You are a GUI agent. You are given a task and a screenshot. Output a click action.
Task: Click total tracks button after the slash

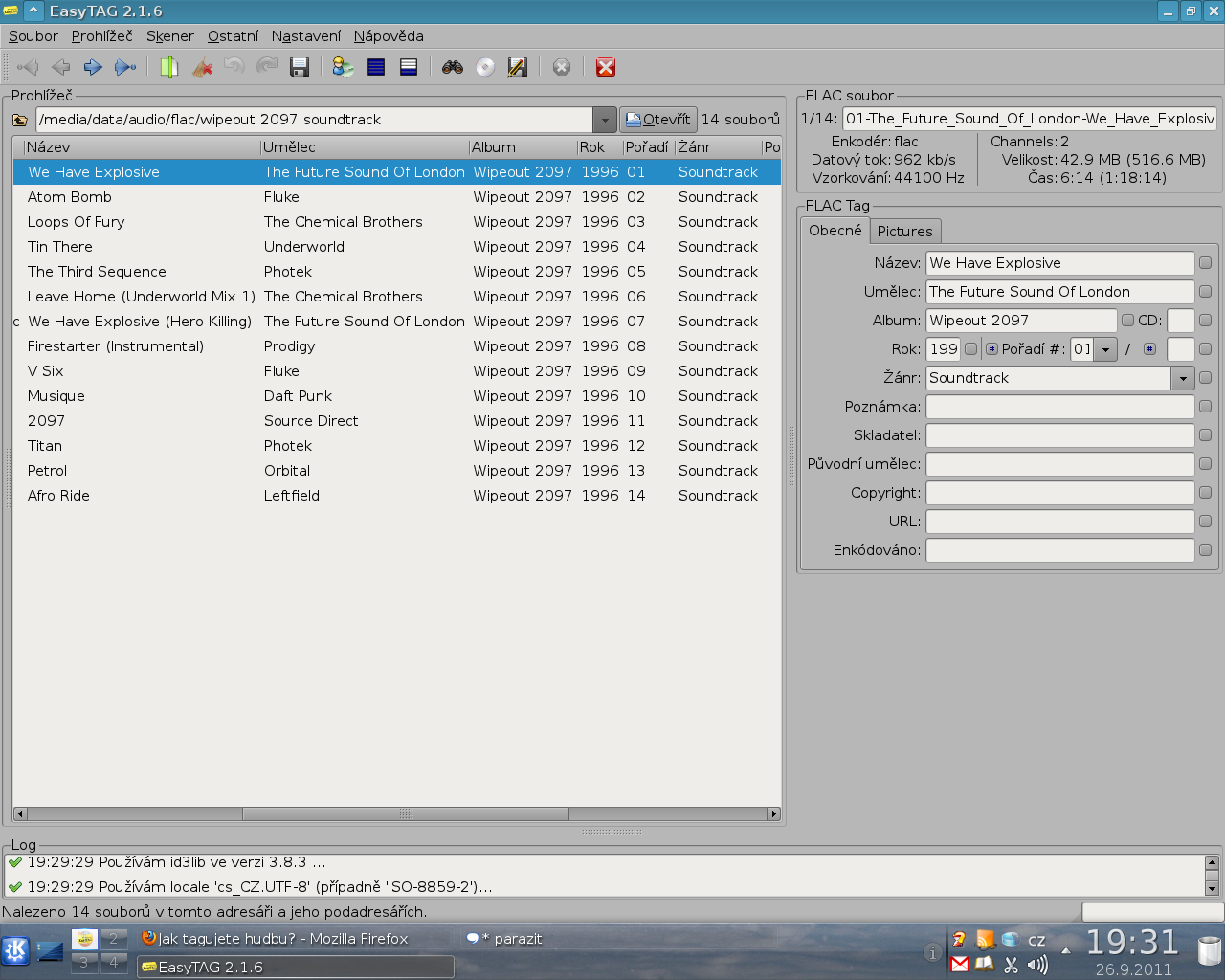(1149, 349)
